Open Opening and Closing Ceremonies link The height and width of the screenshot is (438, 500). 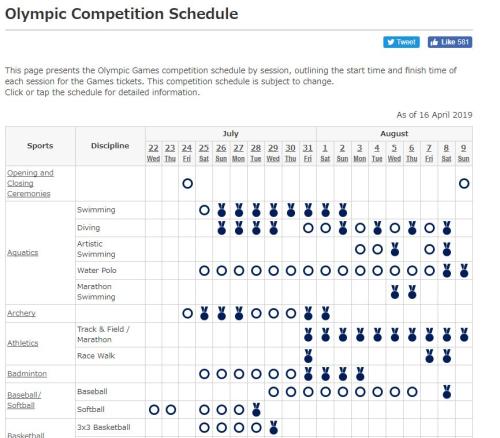tap(30, 183)
